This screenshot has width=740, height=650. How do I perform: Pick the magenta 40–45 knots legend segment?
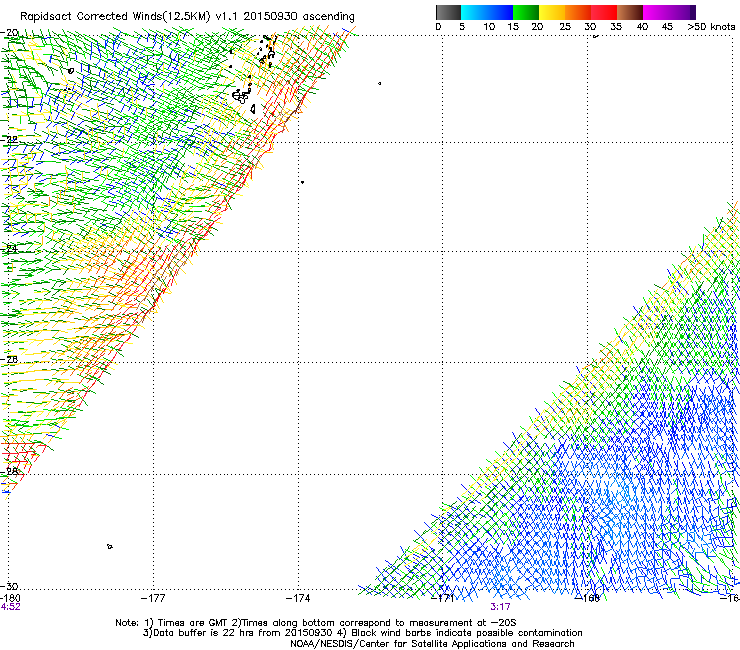pos(656,12)
